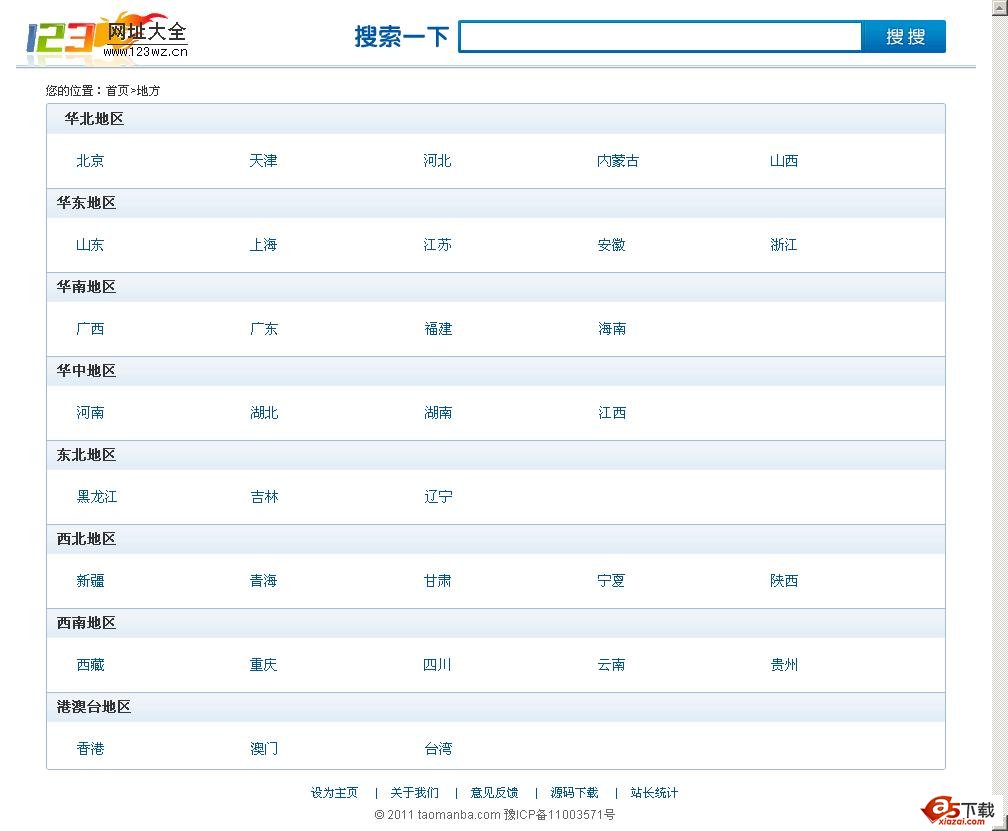
Task: Click the scrollbar up arrow
Action: click(x=1000, y=6)
